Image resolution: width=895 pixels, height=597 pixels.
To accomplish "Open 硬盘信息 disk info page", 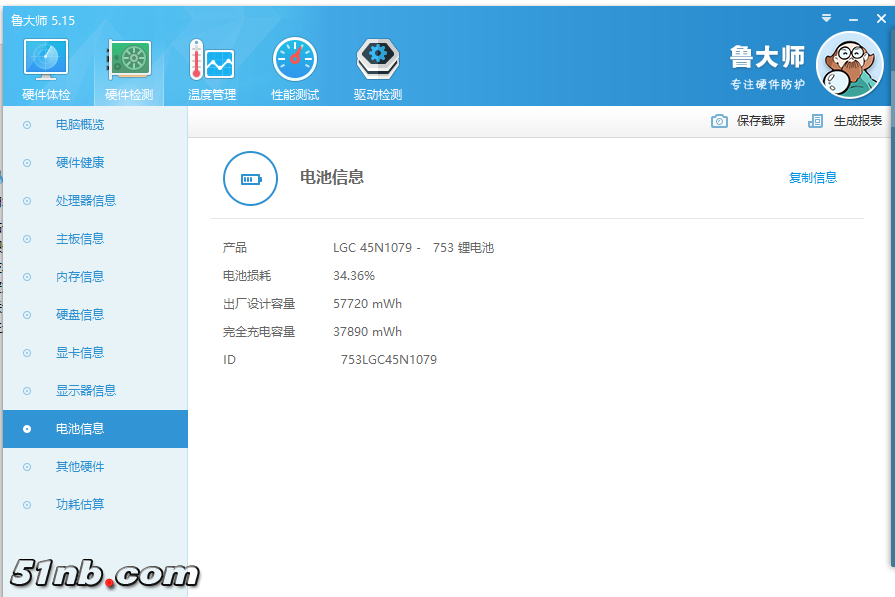I will tap(80, 315).
